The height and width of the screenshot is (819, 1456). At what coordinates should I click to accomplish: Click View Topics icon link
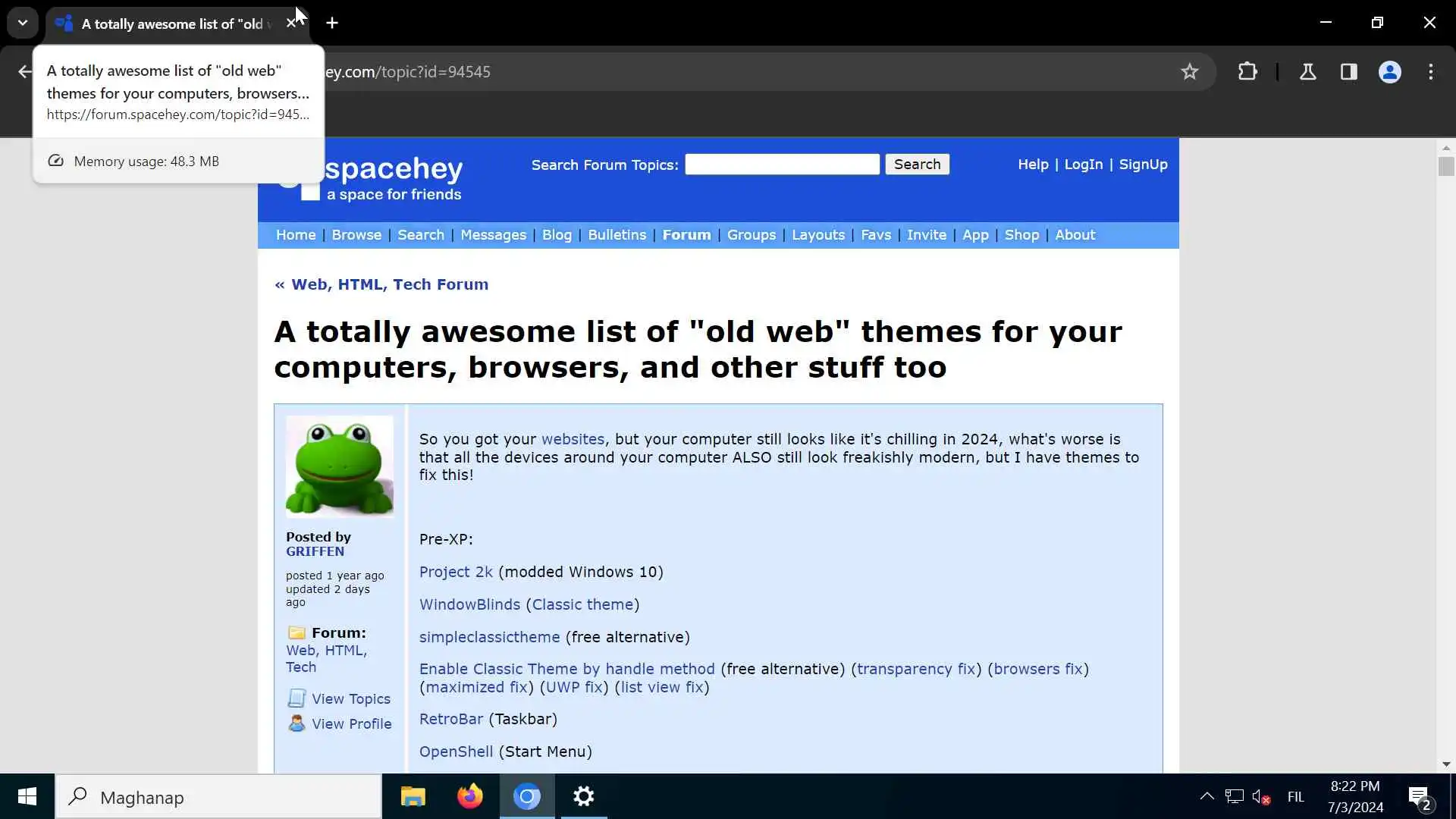(x=297, y=698)
